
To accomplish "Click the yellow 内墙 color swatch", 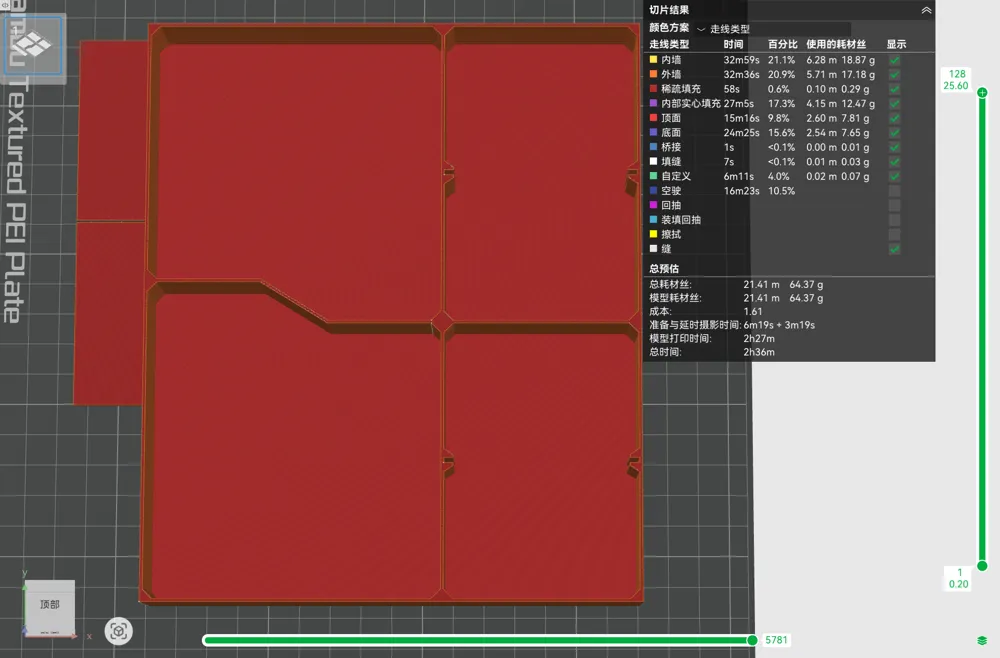I will tap(653, 59).
